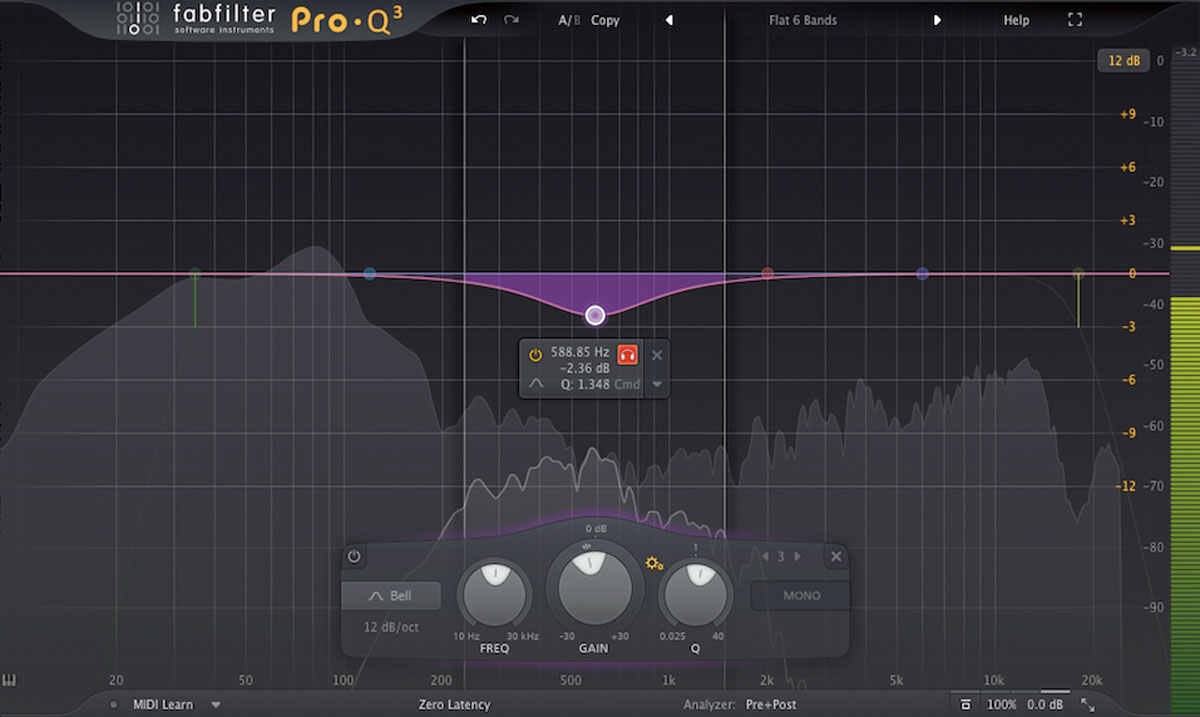
Task: Select previous band with left arrow near 3
Action: tap(765, 556)
